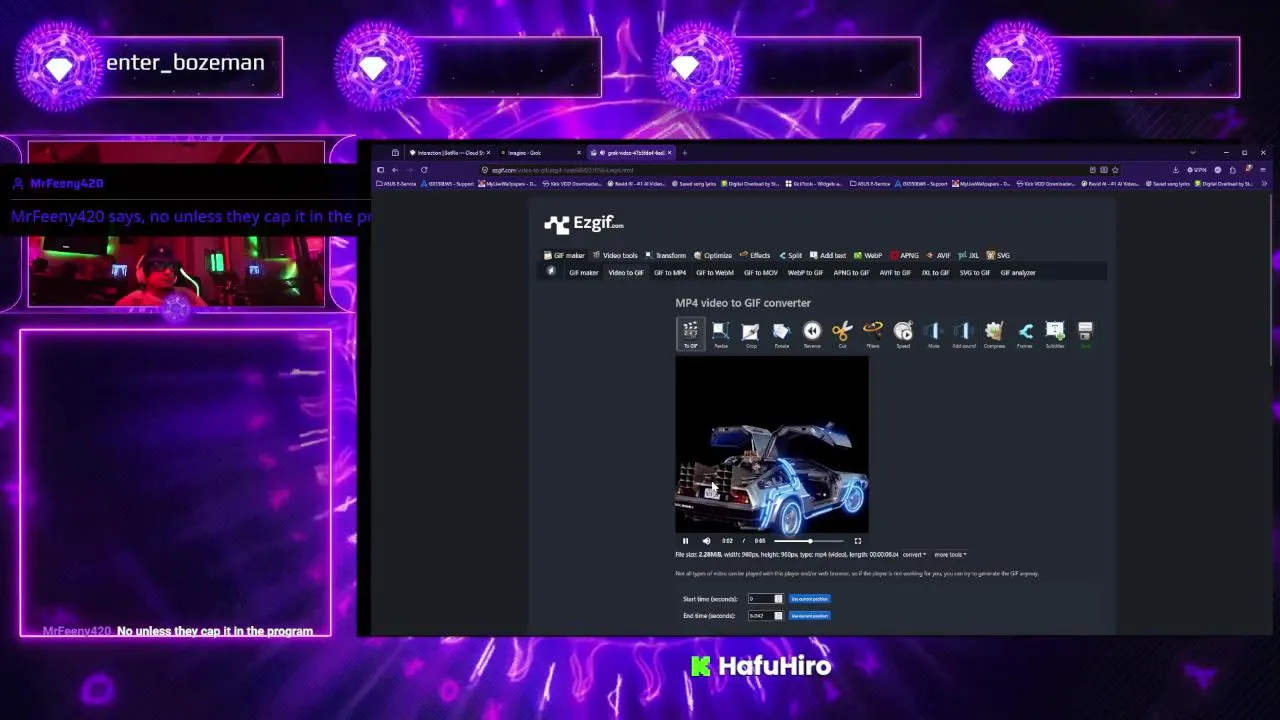Viewport: 1280px width, 720px height.
Task: Toggle fullscreen on the video player
Action: click(x=857, y=541)
